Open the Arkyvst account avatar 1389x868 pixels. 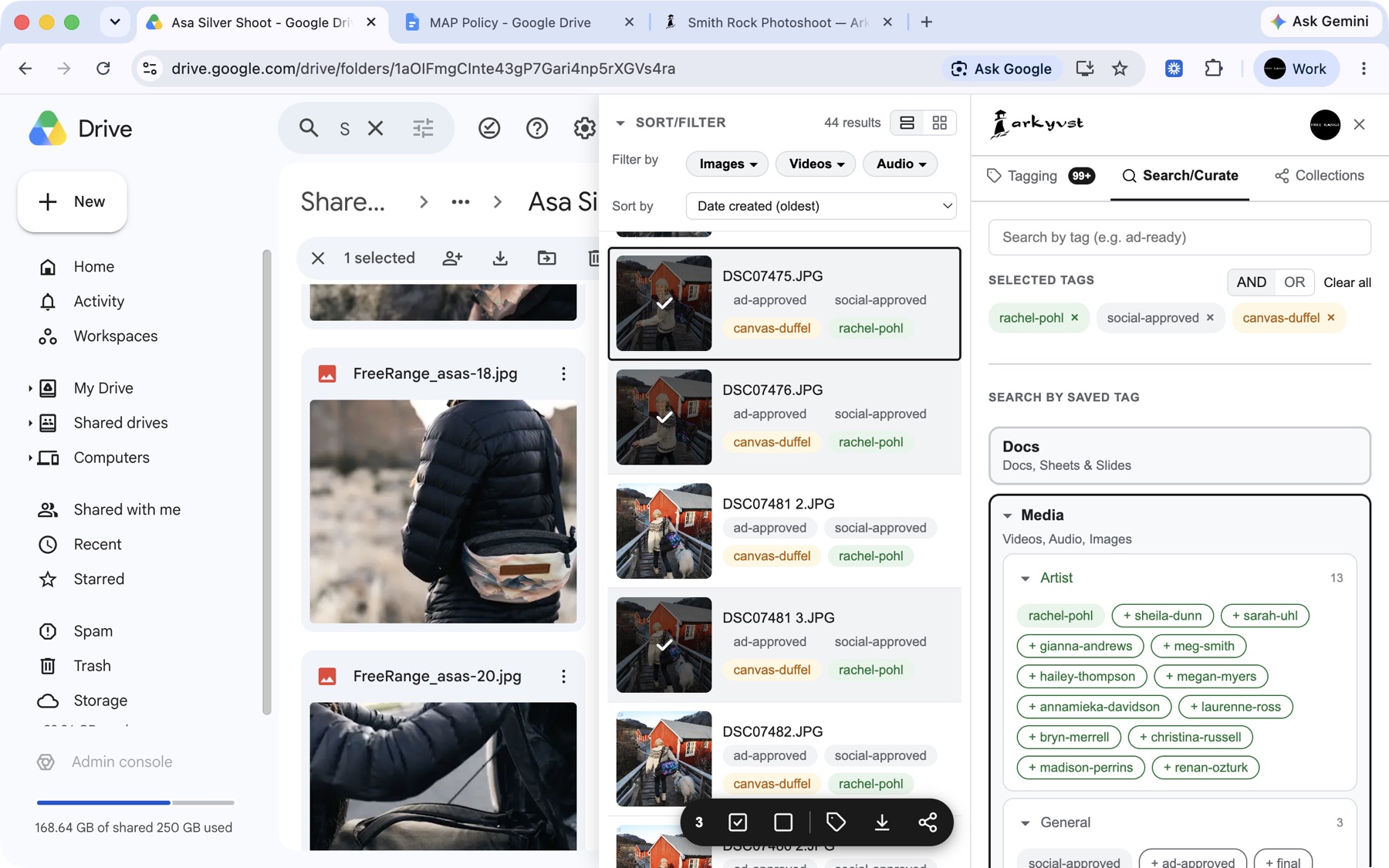tap(1325, 124)
